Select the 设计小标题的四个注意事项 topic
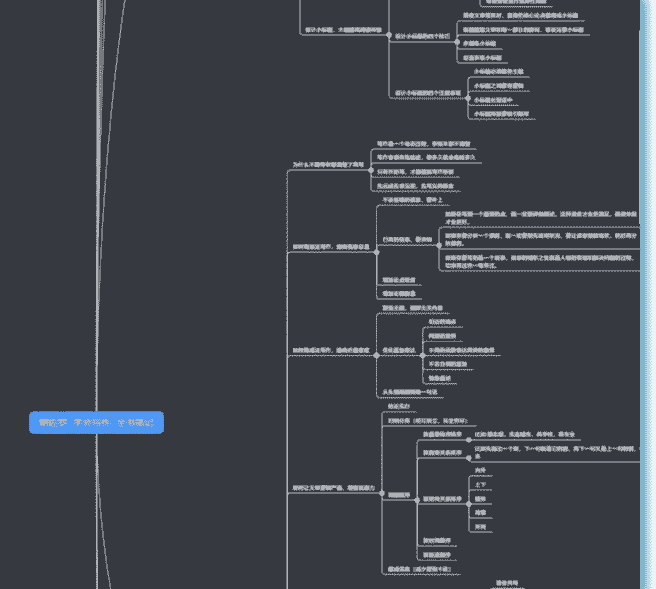 click(428, 93)
